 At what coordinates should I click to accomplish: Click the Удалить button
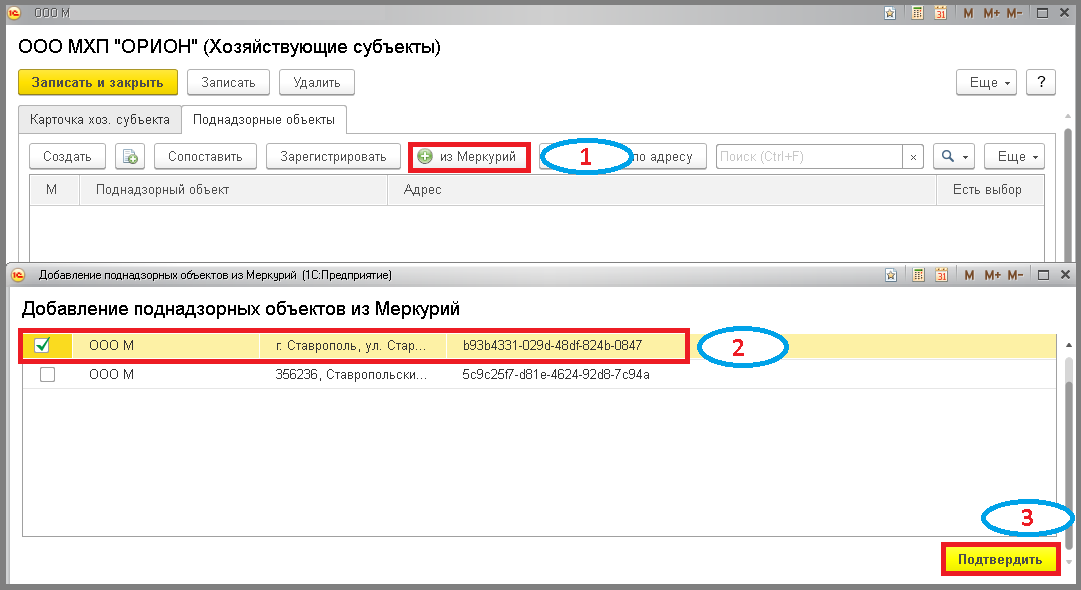coord(316,82)
